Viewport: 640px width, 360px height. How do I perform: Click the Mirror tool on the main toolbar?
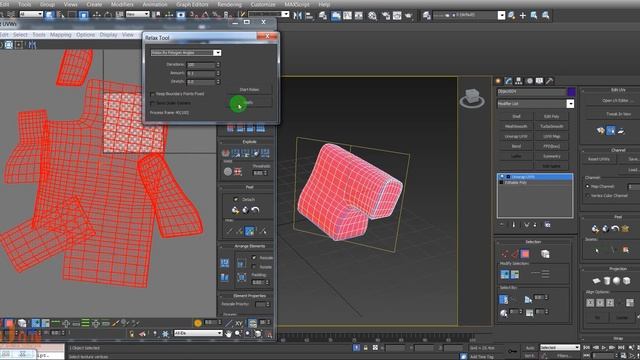pyautogui.click(x=298, y=16)
